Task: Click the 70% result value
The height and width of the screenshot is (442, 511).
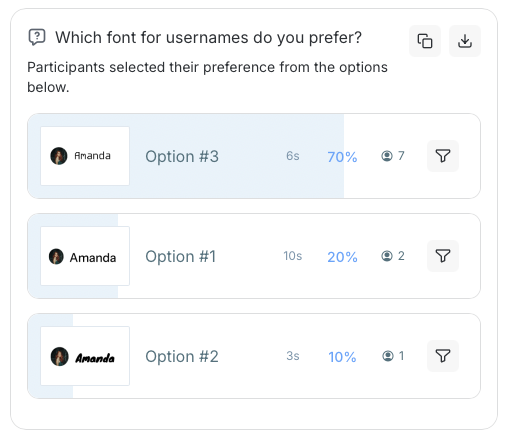Action: pyautogui.click(x=342, y=157)
